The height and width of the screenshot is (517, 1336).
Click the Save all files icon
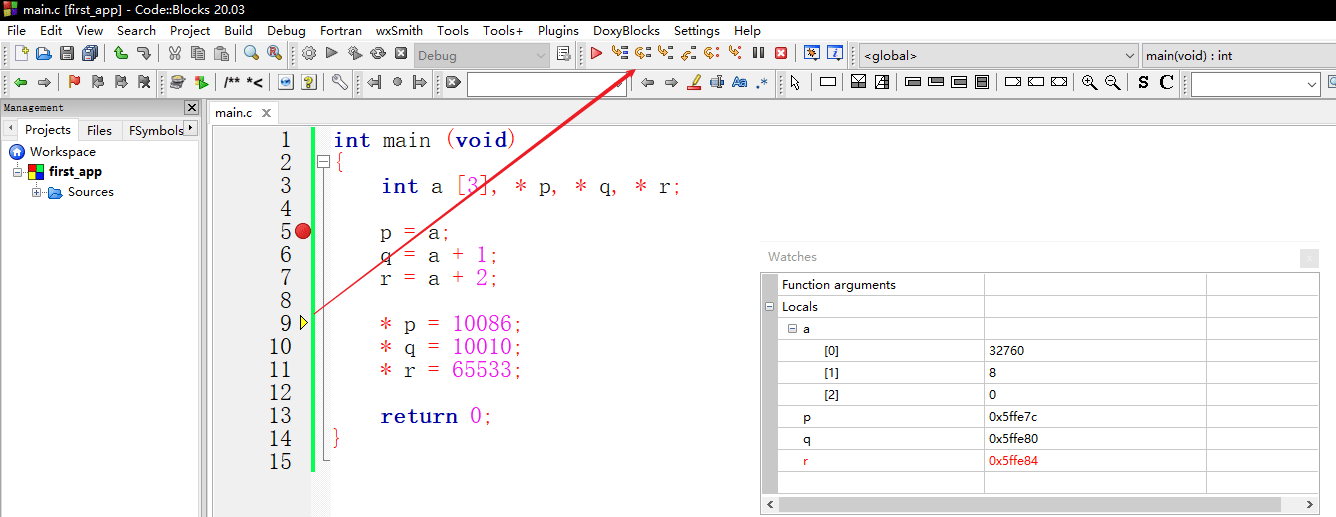click(x=90, y=53)
